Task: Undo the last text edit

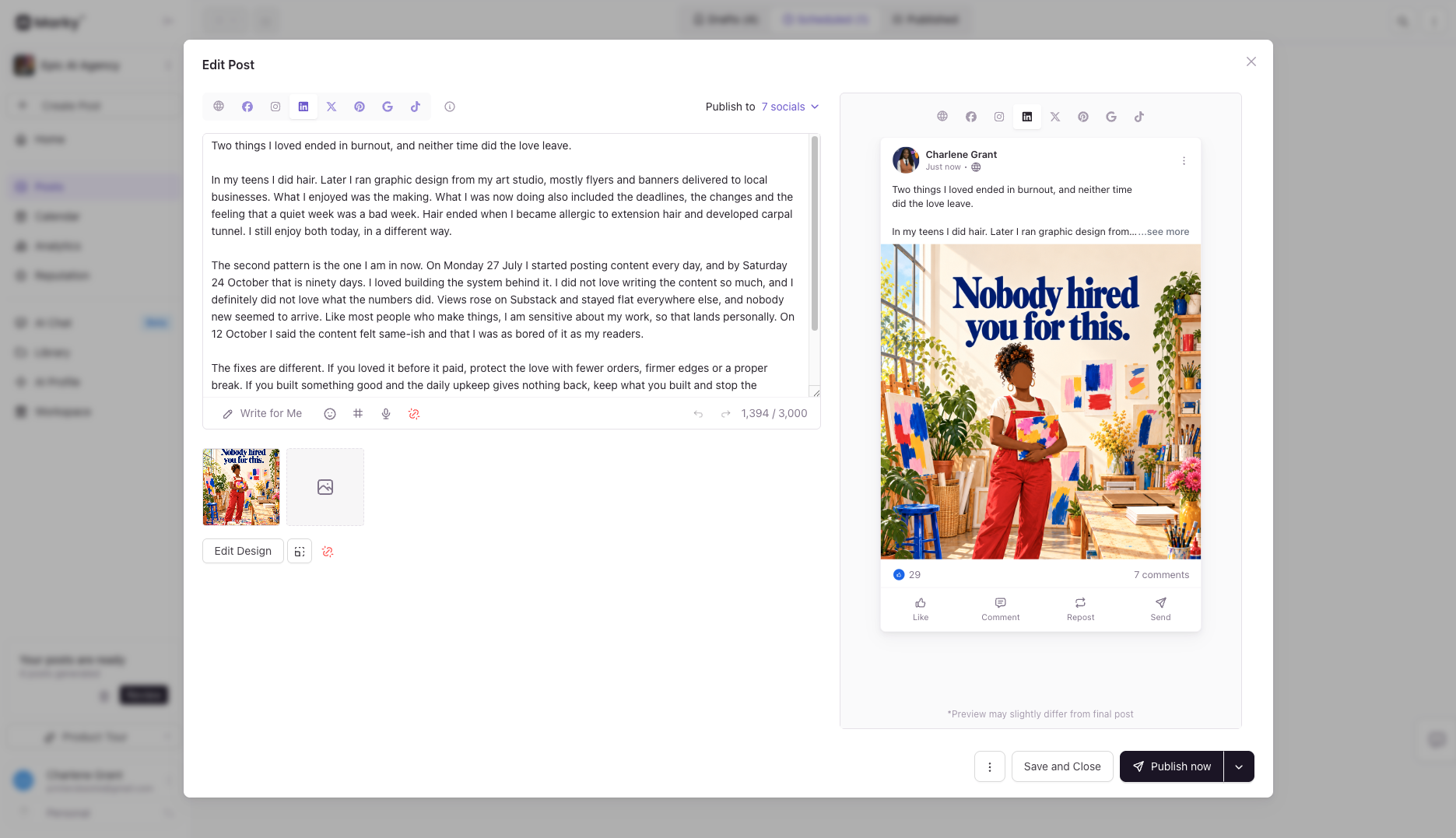Action: (698, 414)
